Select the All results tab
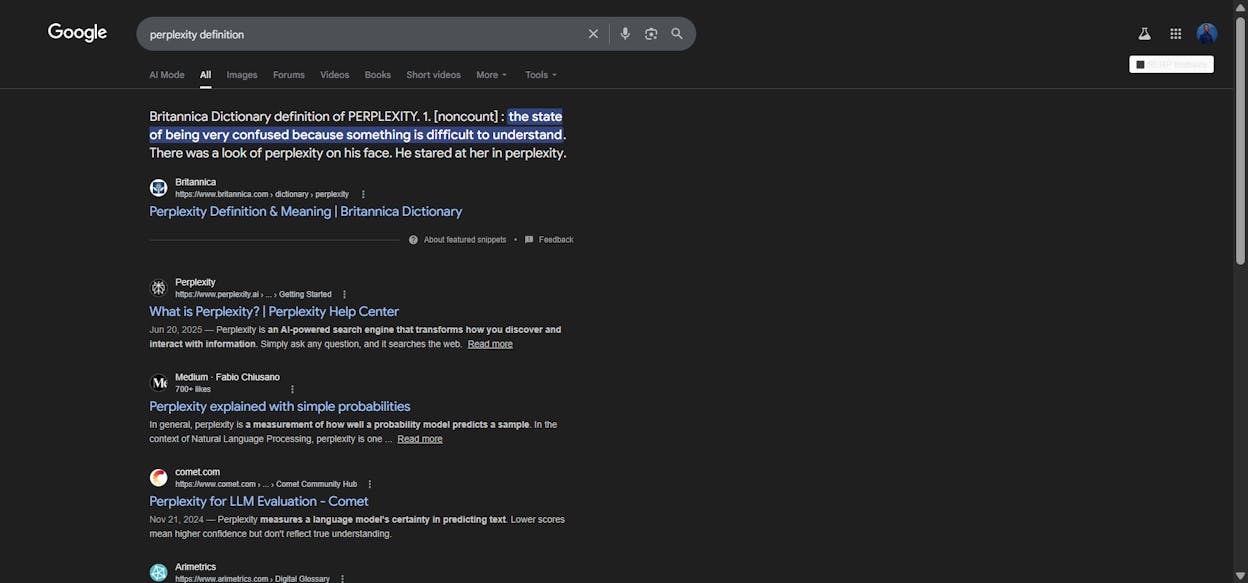1248x583 pixels. tap(205, 75)
